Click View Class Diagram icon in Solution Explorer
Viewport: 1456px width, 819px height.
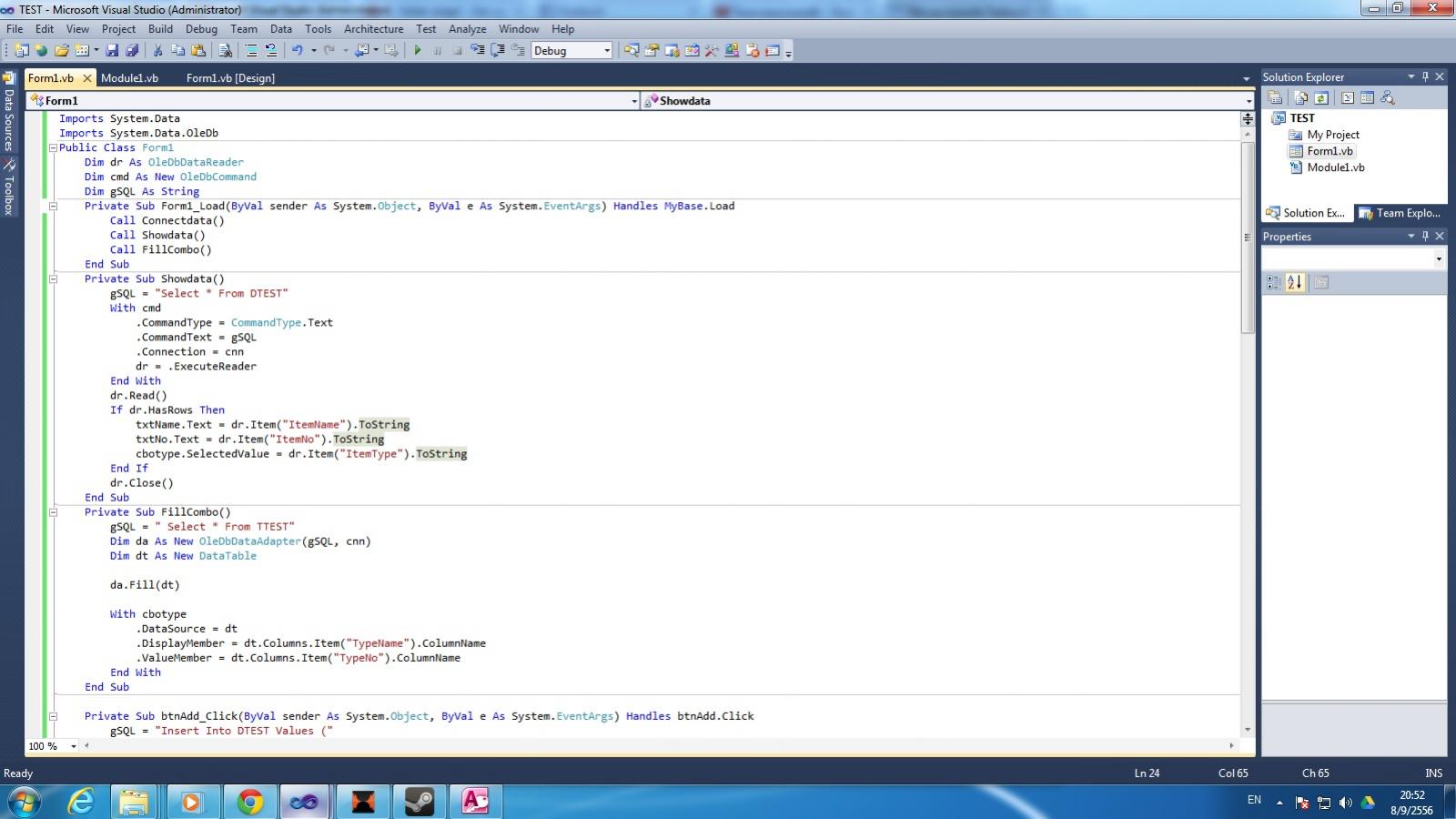tap(1387, 97)
